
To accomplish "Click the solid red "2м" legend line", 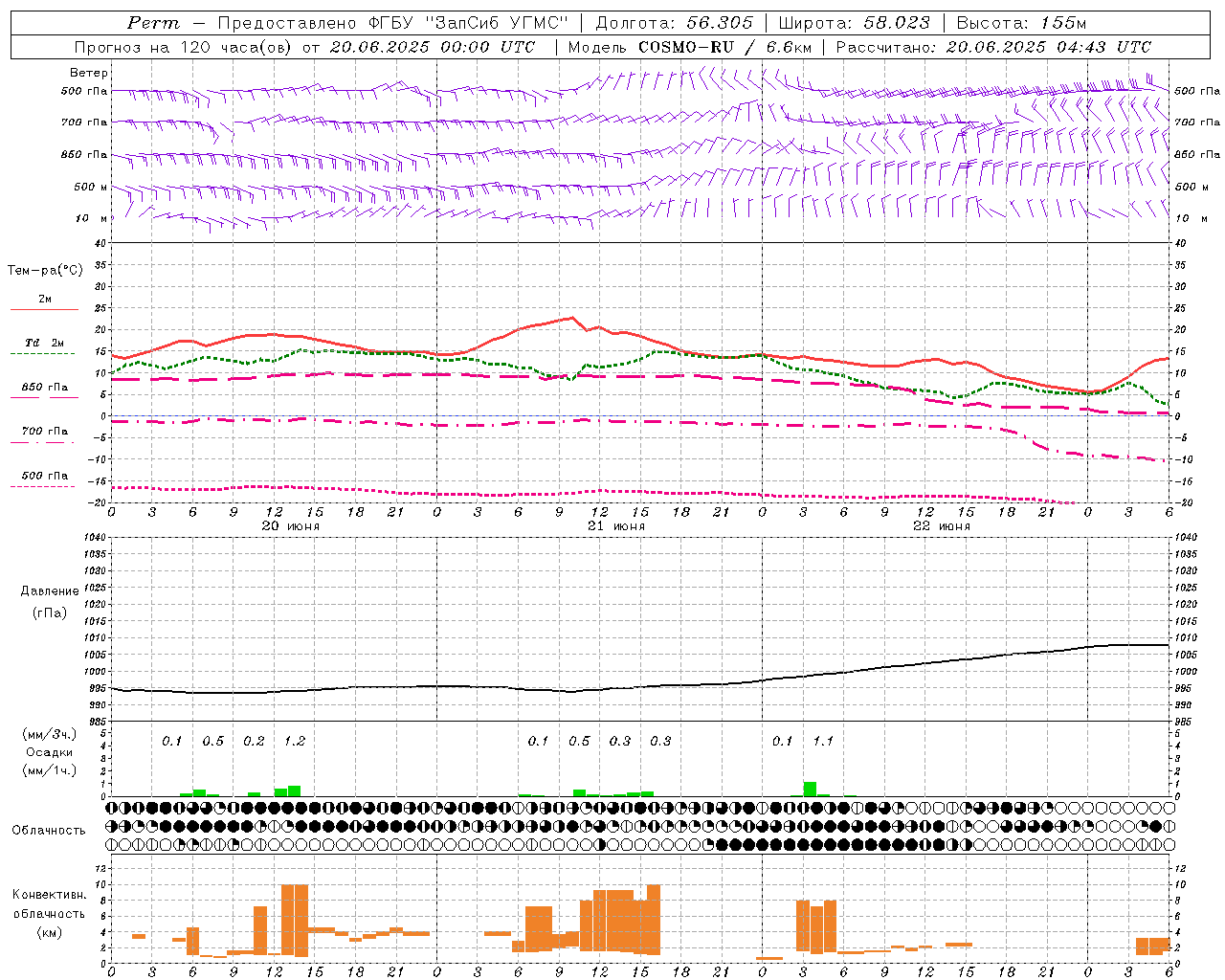I will pos(44,309).
